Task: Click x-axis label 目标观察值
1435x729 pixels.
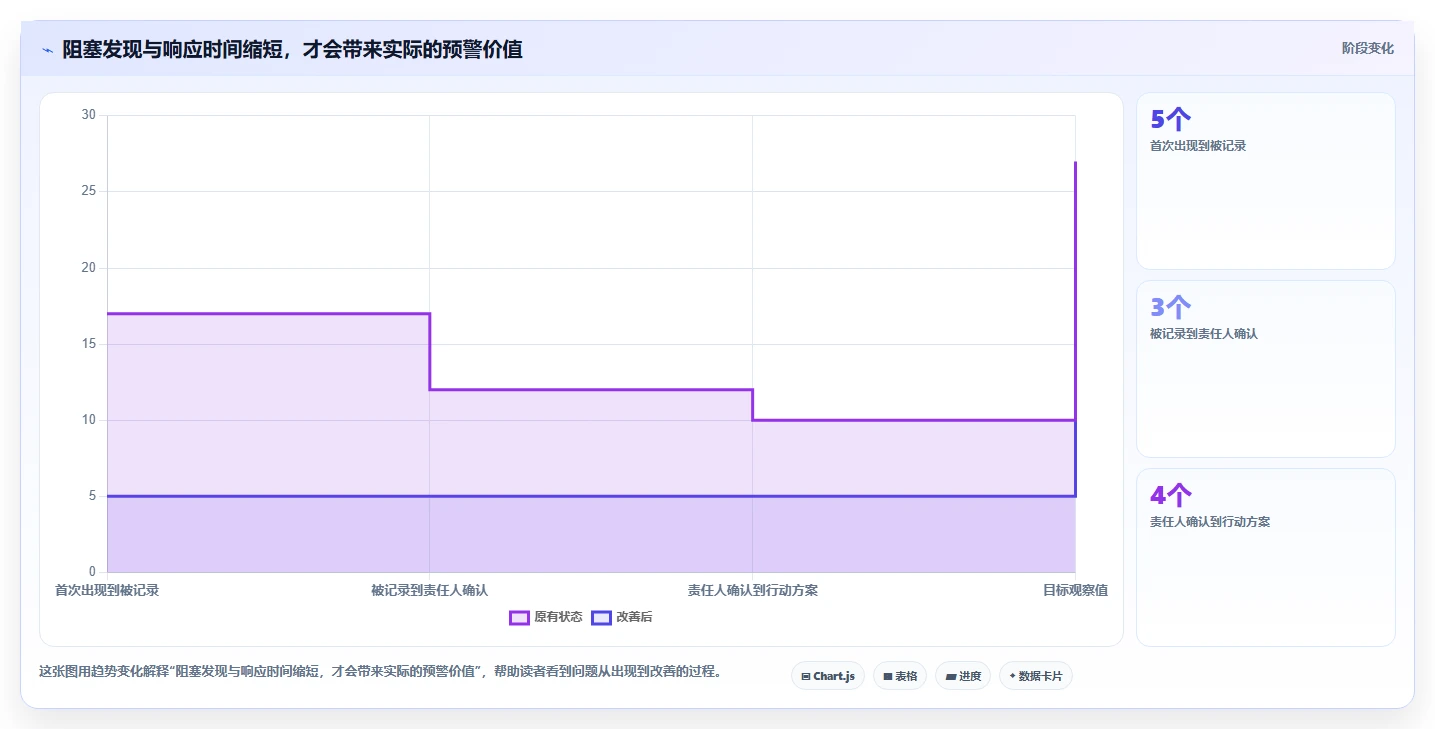Action: click(x=1075, y=591)
